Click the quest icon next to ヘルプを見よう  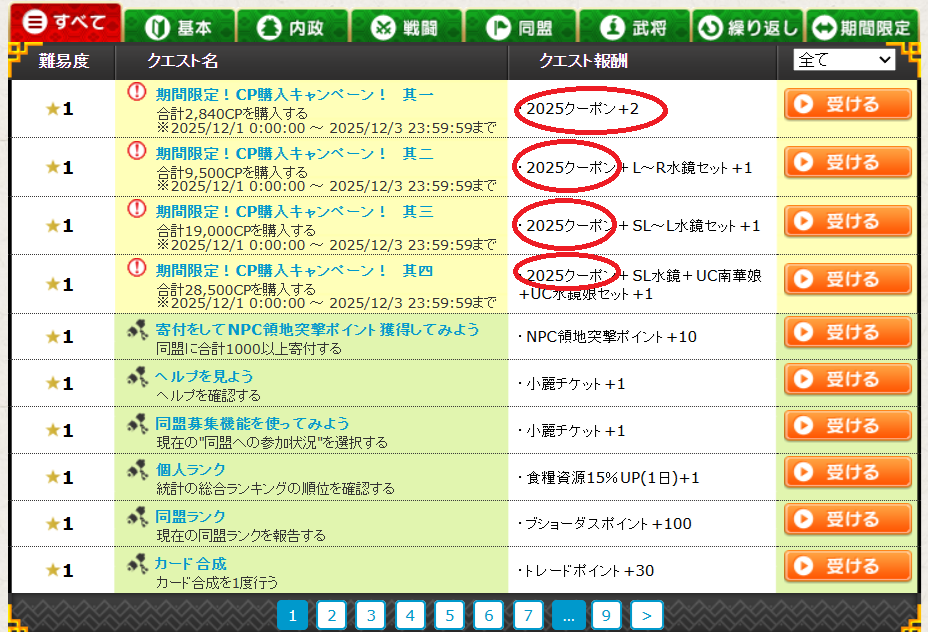[138, 376]
